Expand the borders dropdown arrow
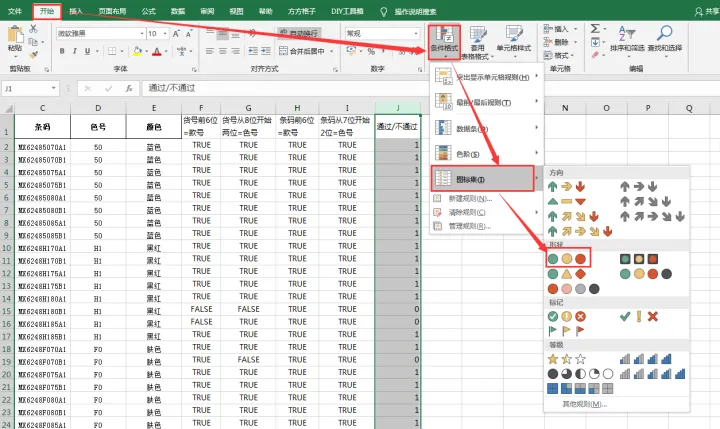Screen dimensions: 720x429 (122, 51)
